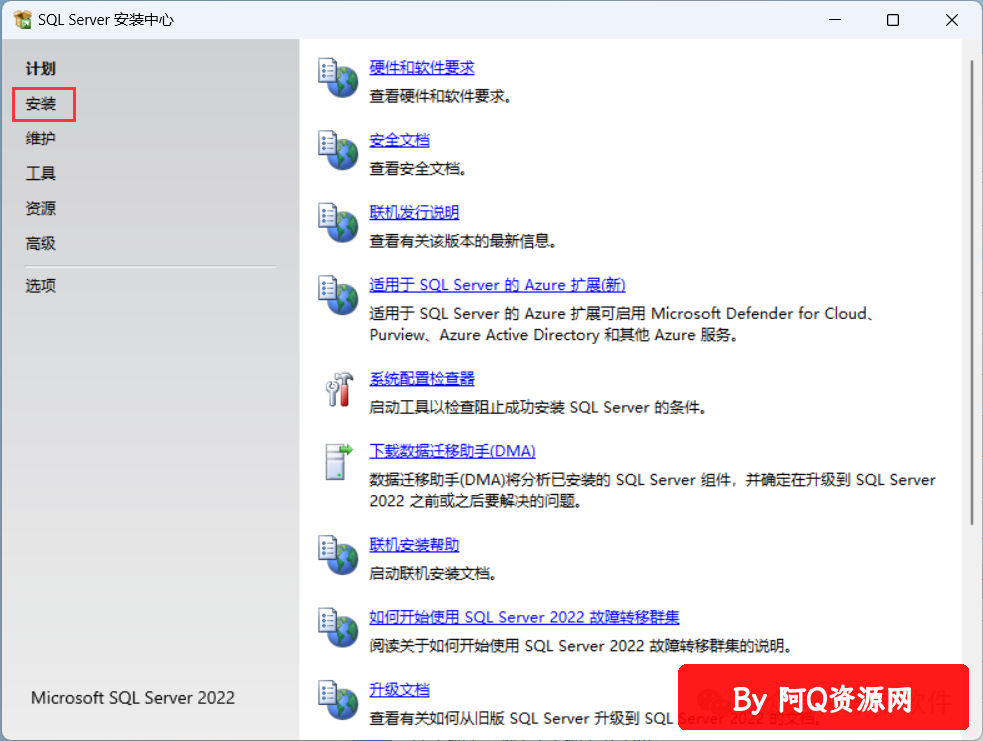
Task: Open the 安全文档 link
Action: tap(399, 140)
